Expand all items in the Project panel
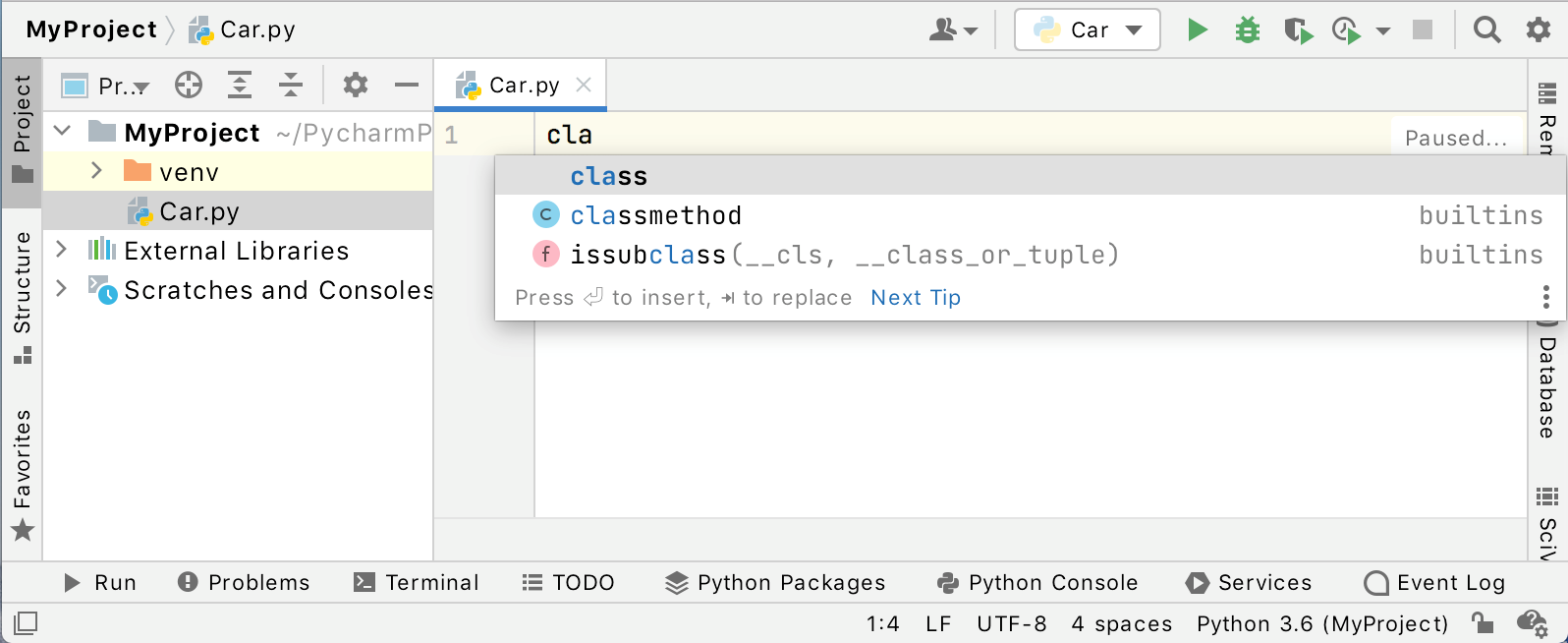This screenshot has height=643, width=1568. point(240,86)
